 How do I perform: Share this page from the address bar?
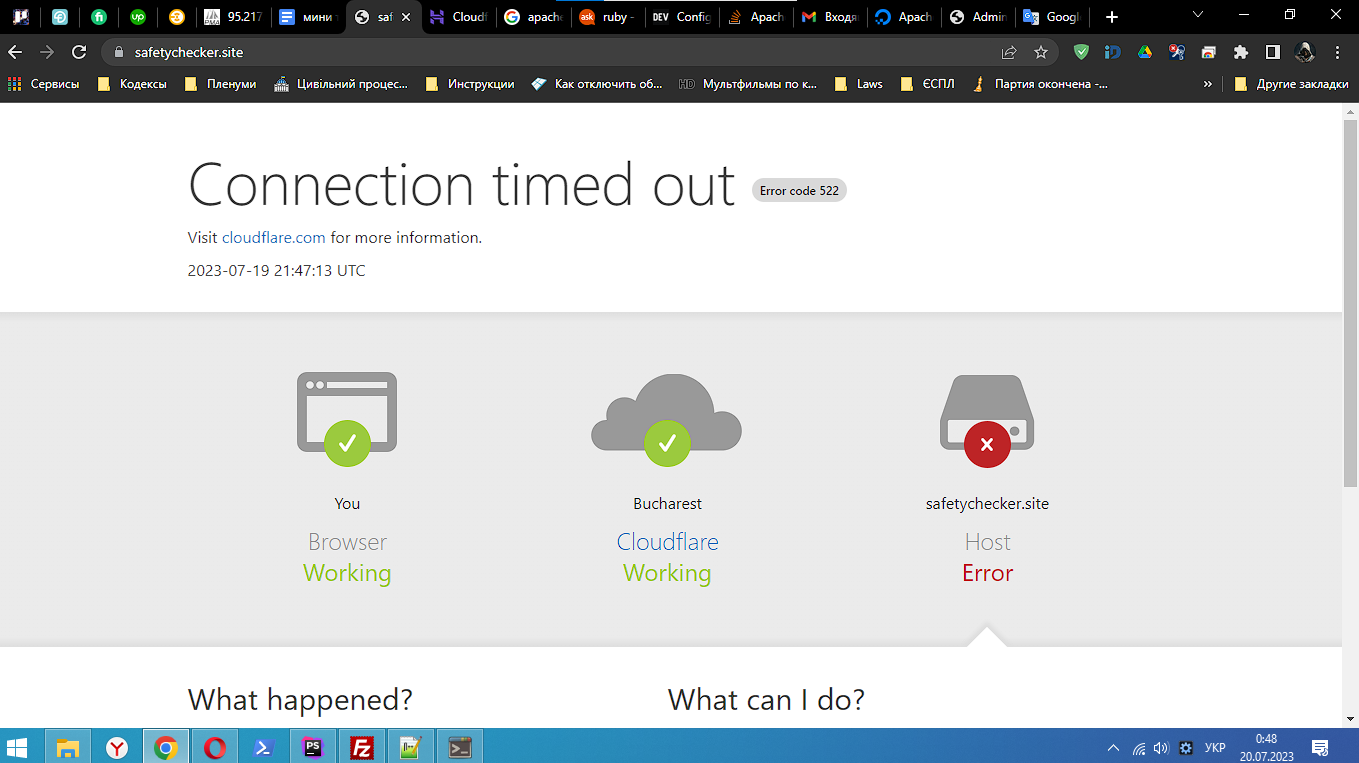(1009, 52)
